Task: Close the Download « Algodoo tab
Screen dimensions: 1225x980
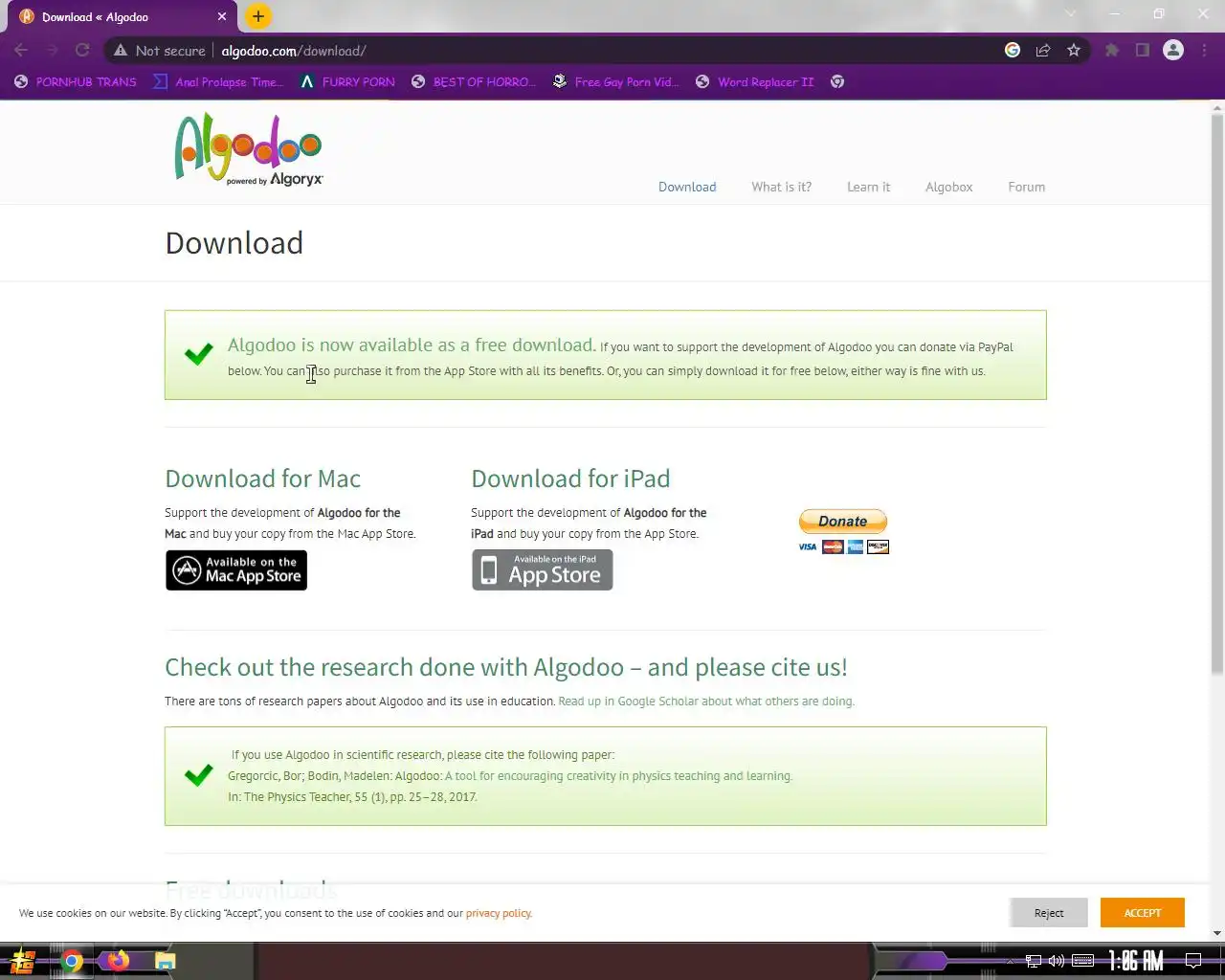Action: tap(221, 16)
